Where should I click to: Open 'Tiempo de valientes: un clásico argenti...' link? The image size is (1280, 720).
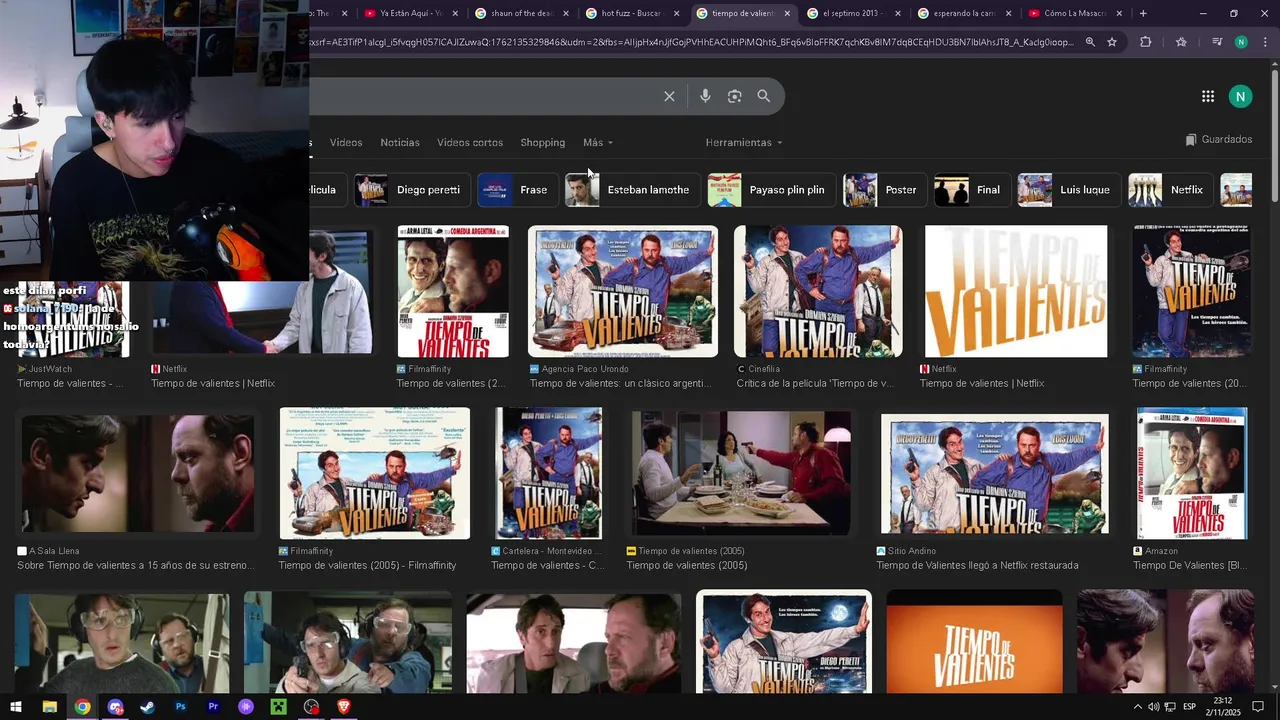coord(620,384)
